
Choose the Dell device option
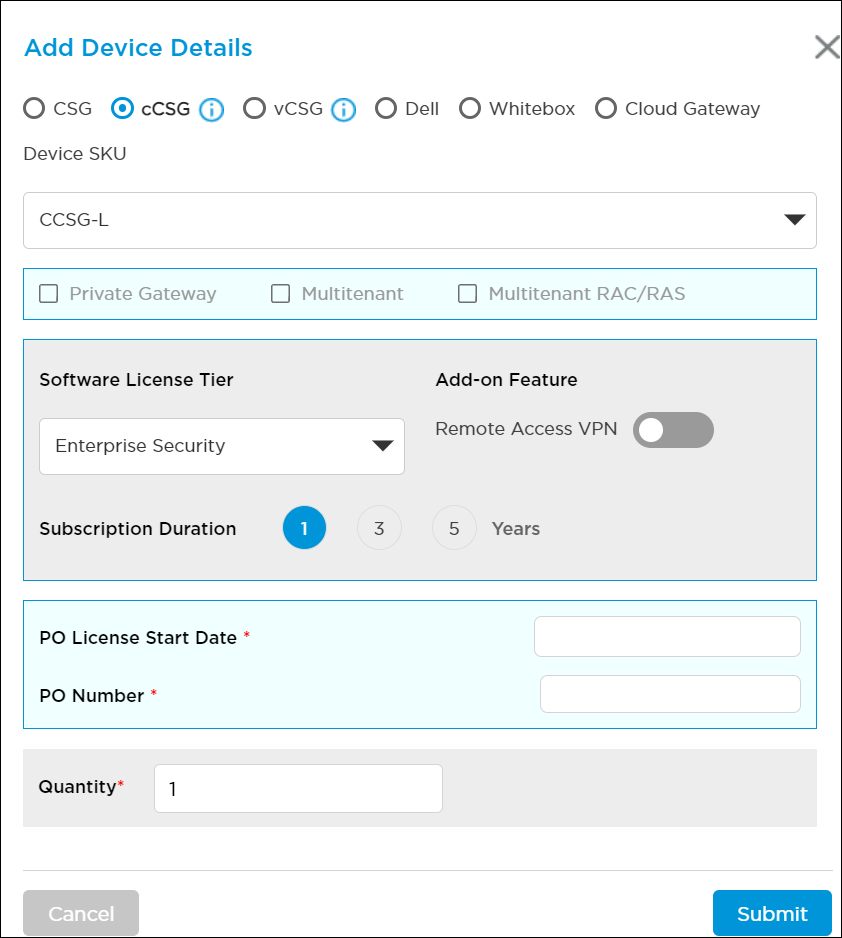[386, 109]
